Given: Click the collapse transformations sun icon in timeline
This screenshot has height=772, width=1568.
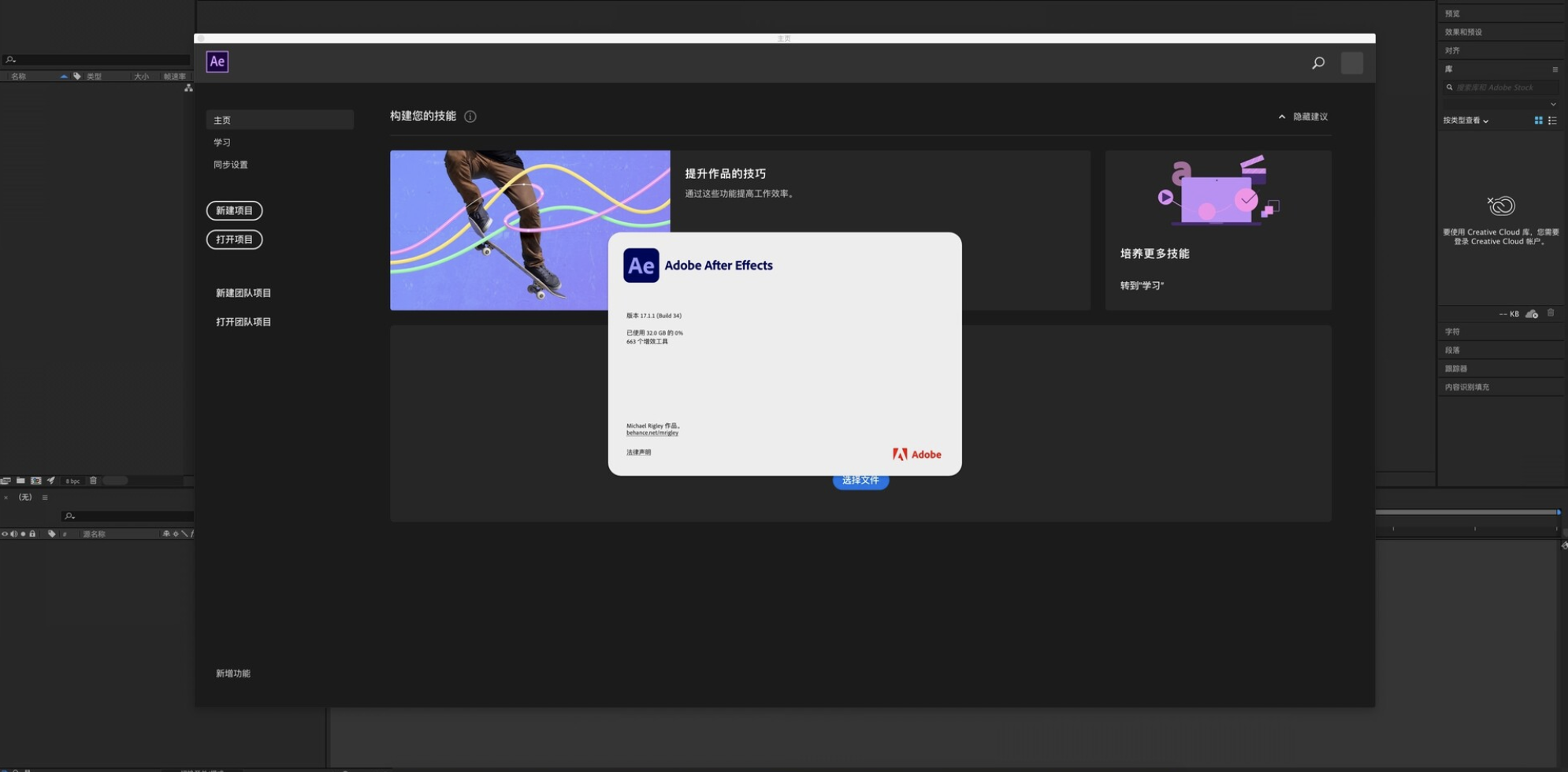Looking at the screenshot, I should (176, 534).
